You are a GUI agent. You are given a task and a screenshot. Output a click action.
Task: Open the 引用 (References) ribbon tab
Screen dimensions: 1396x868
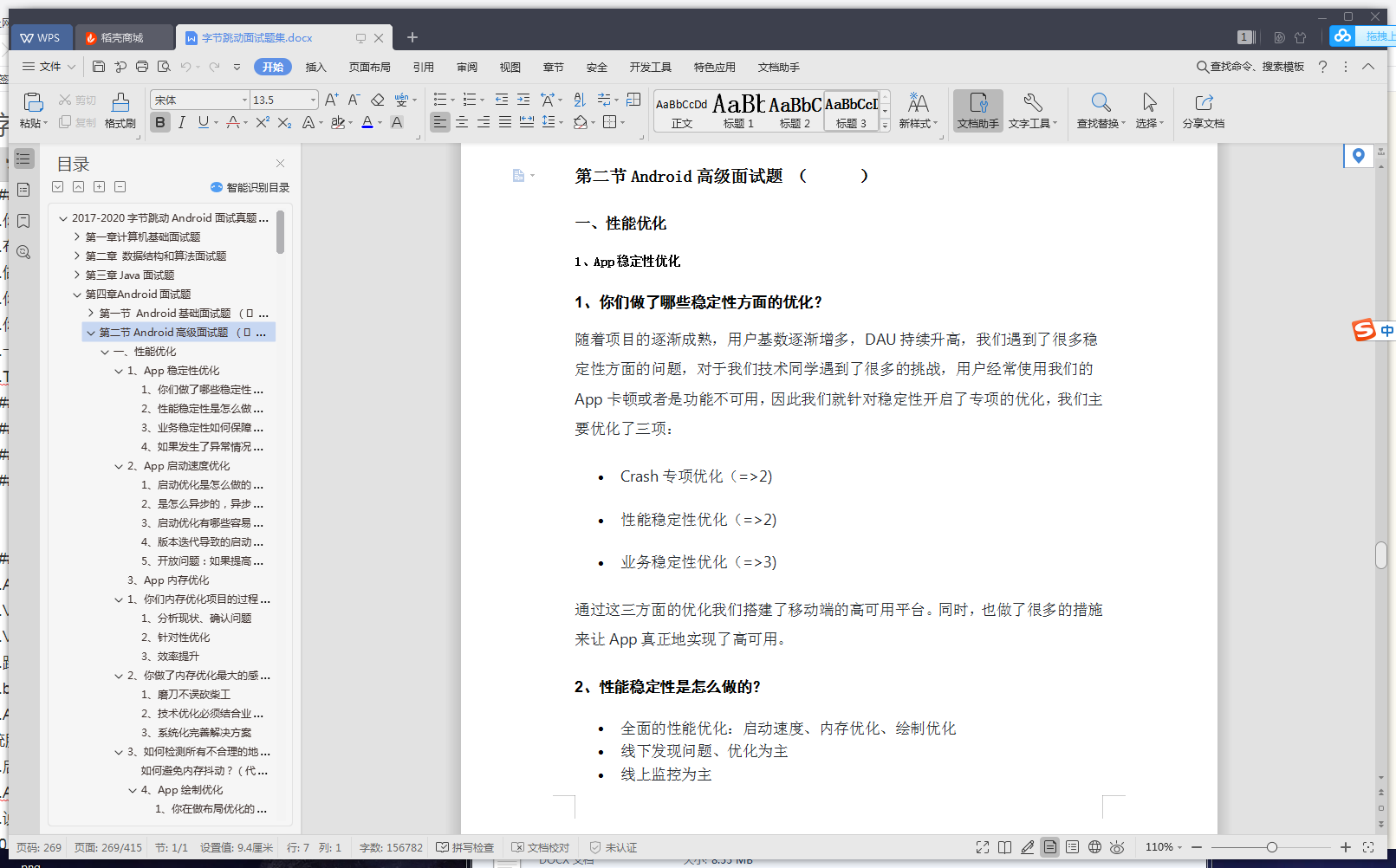[x=424, y=67]
